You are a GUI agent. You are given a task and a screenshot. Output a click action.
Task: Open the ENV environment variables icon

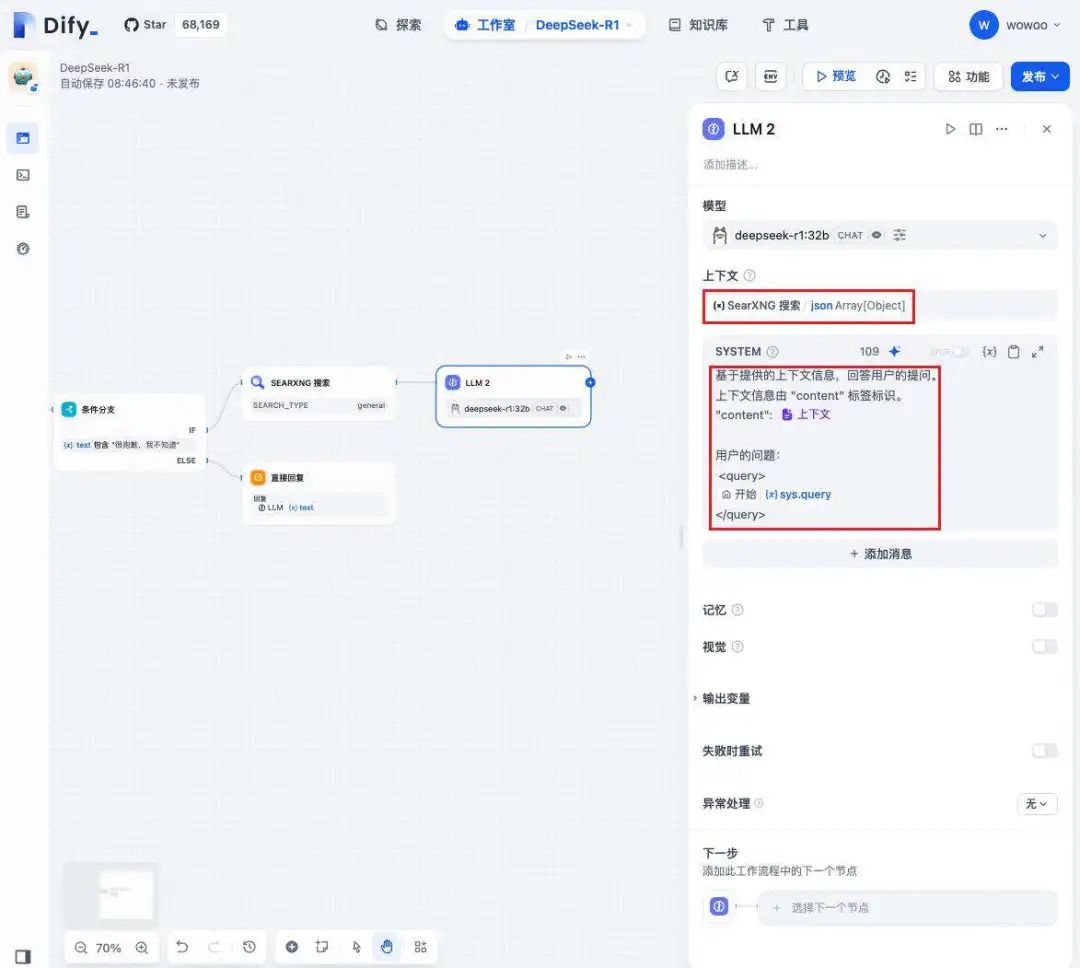point(771,76)
